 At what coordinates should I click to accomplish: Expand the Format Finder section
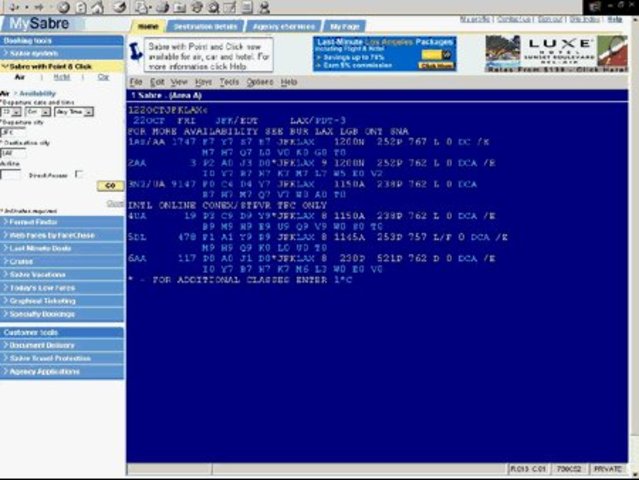pos(62,222)
